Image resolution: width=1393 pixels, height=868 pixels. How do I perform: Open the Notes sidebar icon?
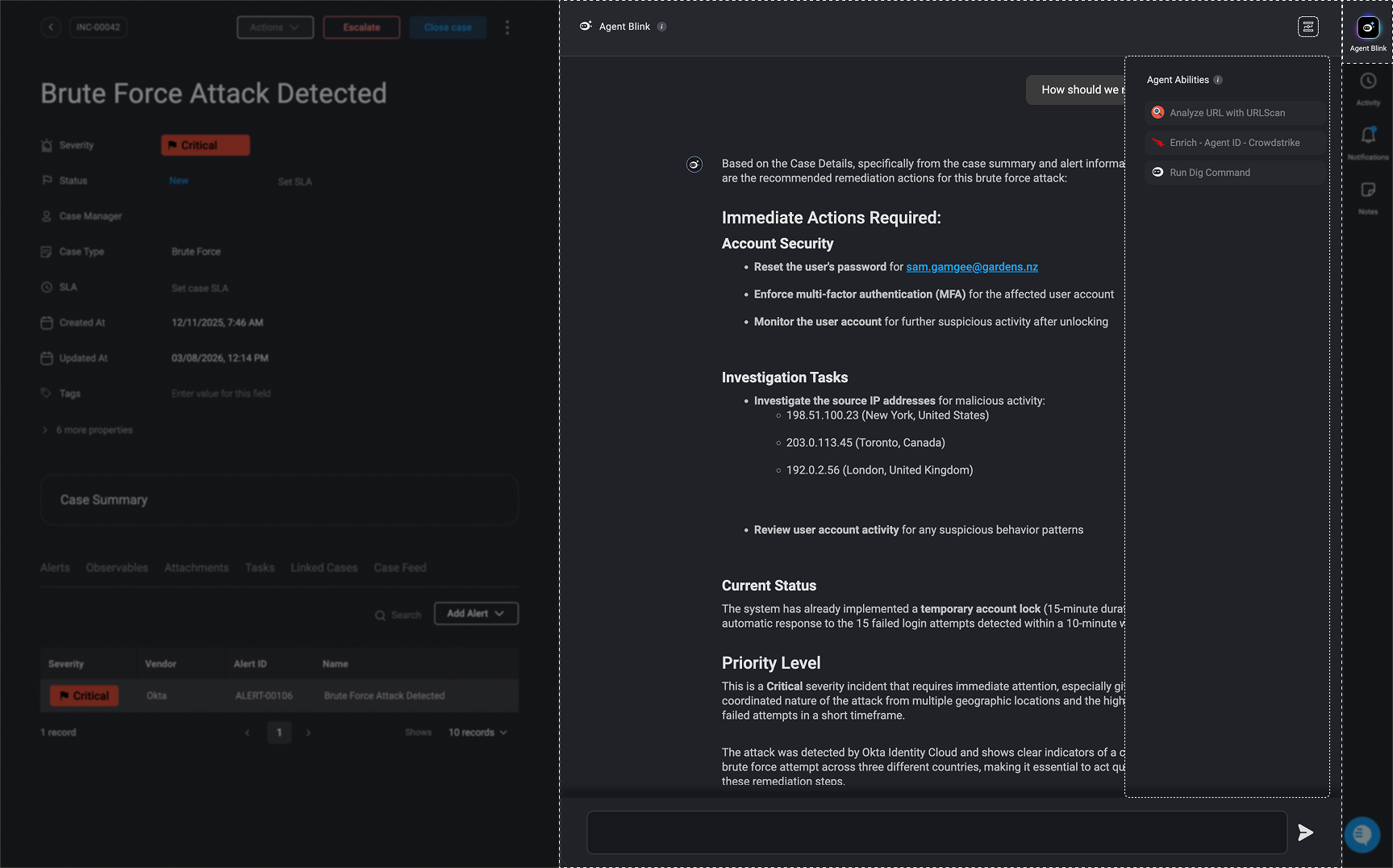(1368, 190)
